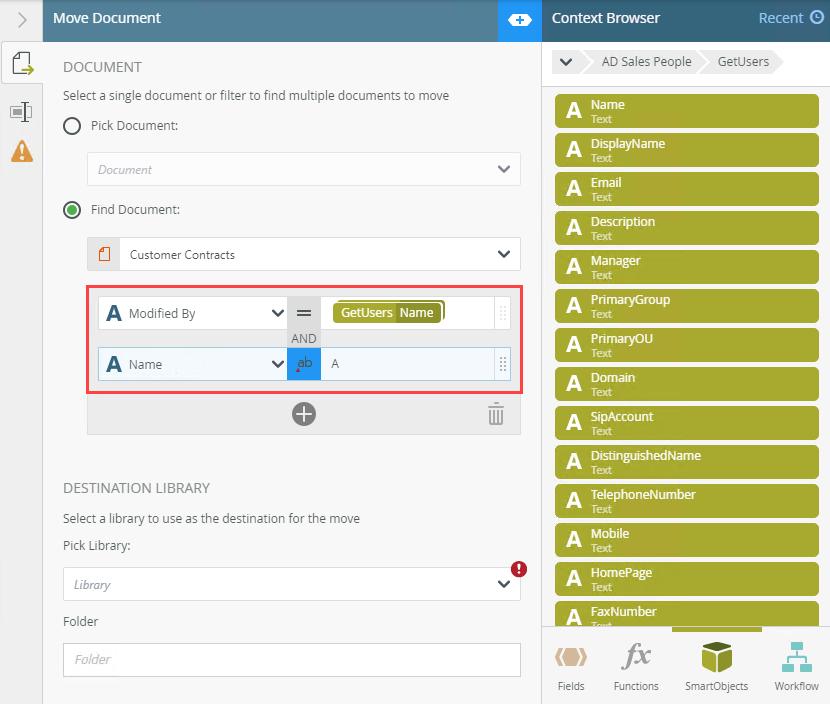The image size is (830, 704).
Task: Expand the breadcrumb chevron in Context Browser
Action: (566, 62)
